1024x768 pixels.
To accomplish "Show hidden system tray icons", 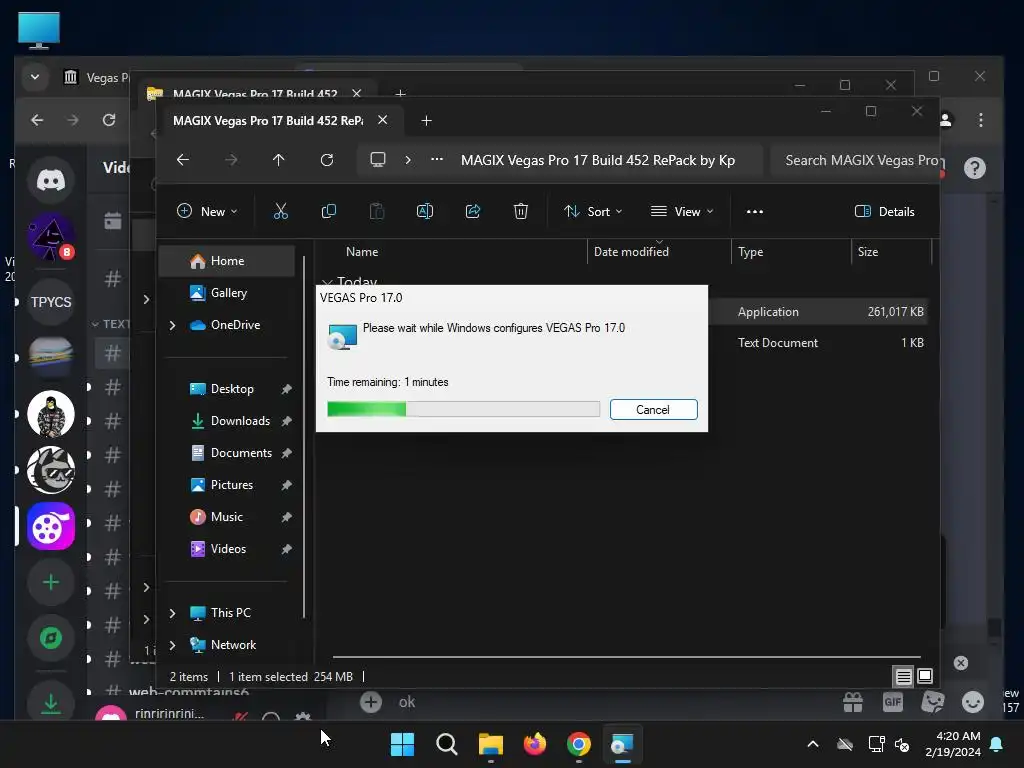I will 812,744.
